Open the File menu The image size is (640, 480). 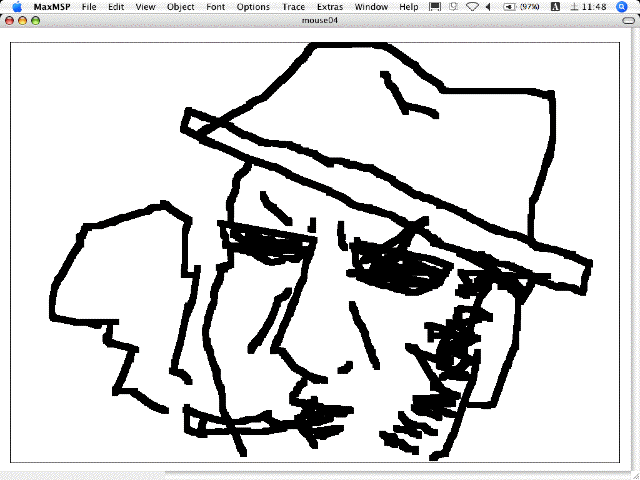pyautogui.click(x=89, y=7)
